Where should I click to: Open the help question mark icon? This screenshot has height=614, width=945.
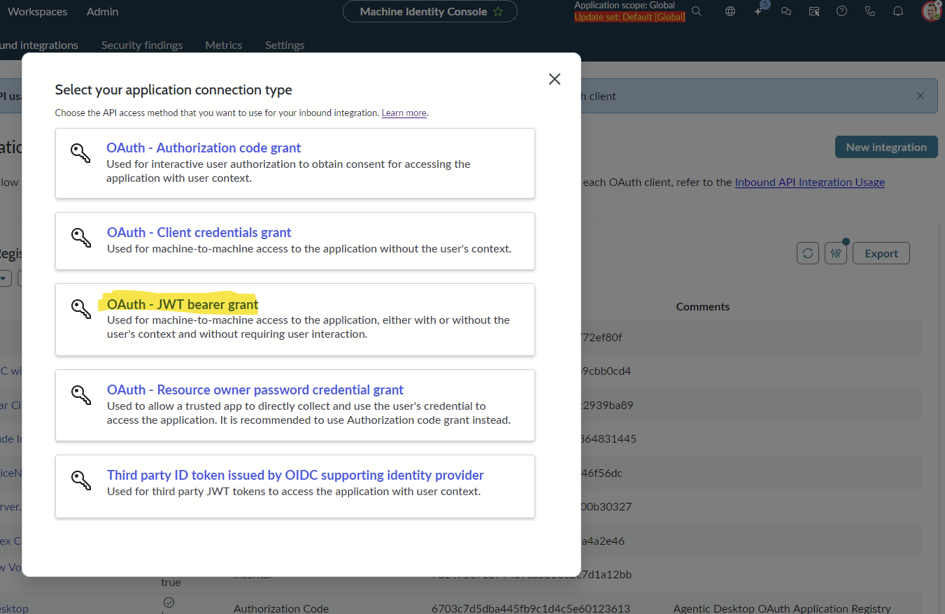[842, 11]
